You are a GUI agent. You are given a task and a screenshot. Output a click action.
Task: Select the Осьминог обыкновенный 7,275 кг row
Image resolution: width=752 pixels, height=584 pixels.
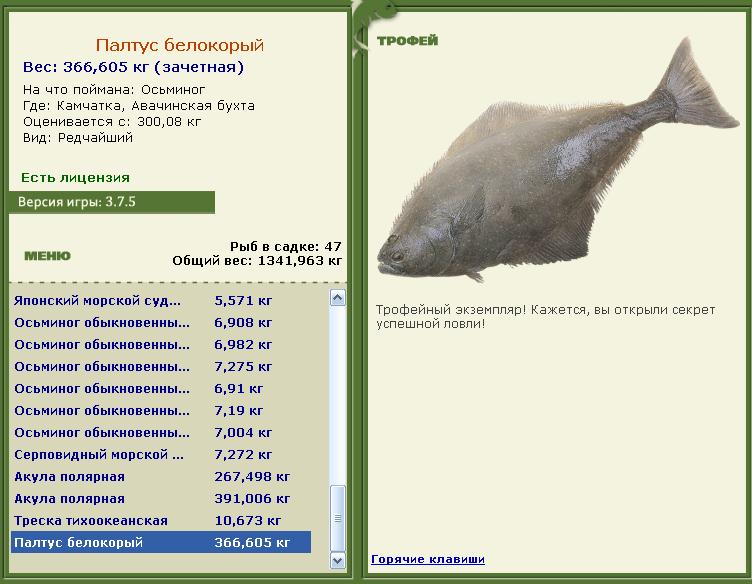(x=161, y=367)
